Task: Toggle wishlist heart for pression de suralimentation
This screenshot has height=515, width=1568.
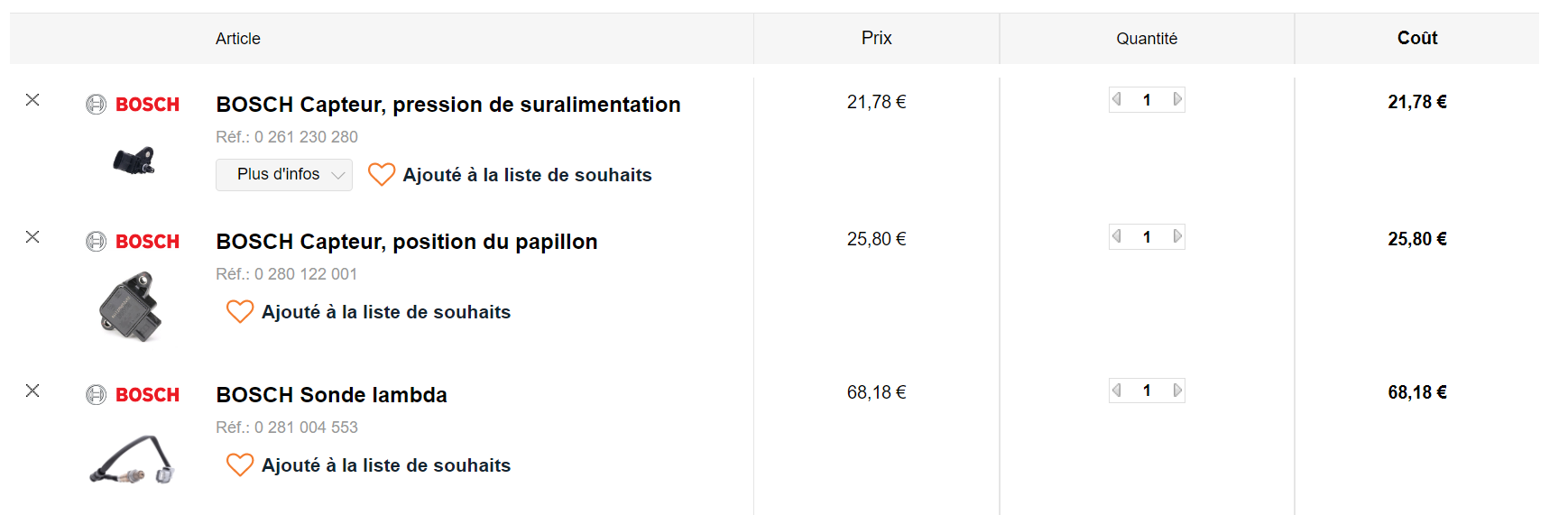Action: pyautogui.click(x=382, y=174)
